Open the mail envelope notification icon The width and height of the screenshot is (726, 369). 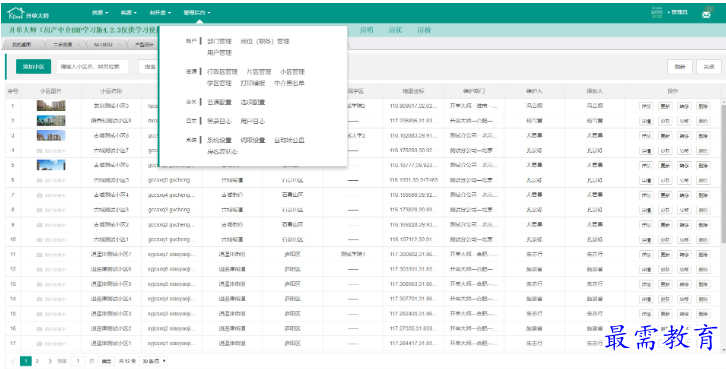pos(706,14)
